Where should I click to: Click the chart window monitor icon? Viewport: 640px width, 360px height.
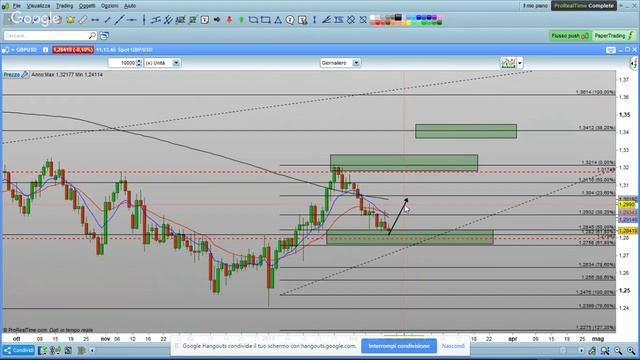[611, 50]
